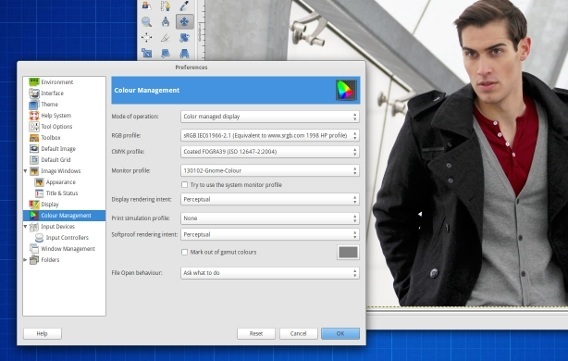Enable Mark out of gamut colours

point(184,252)
